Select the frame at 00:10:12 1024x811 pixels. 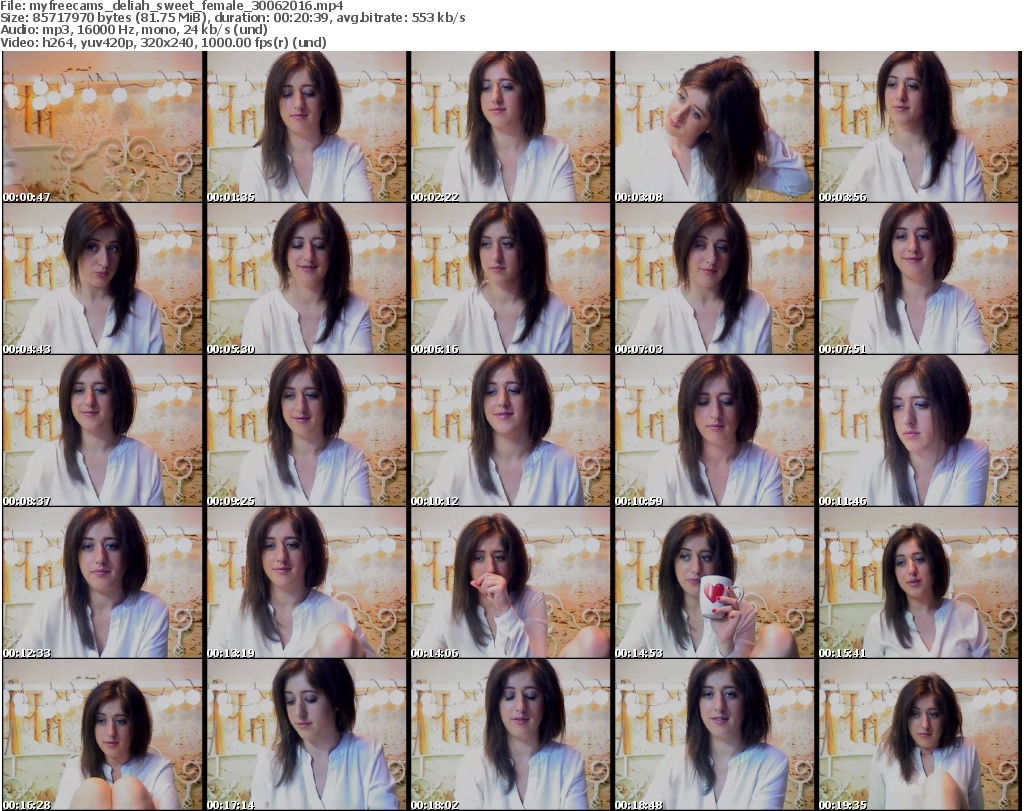tap(510, 431)
